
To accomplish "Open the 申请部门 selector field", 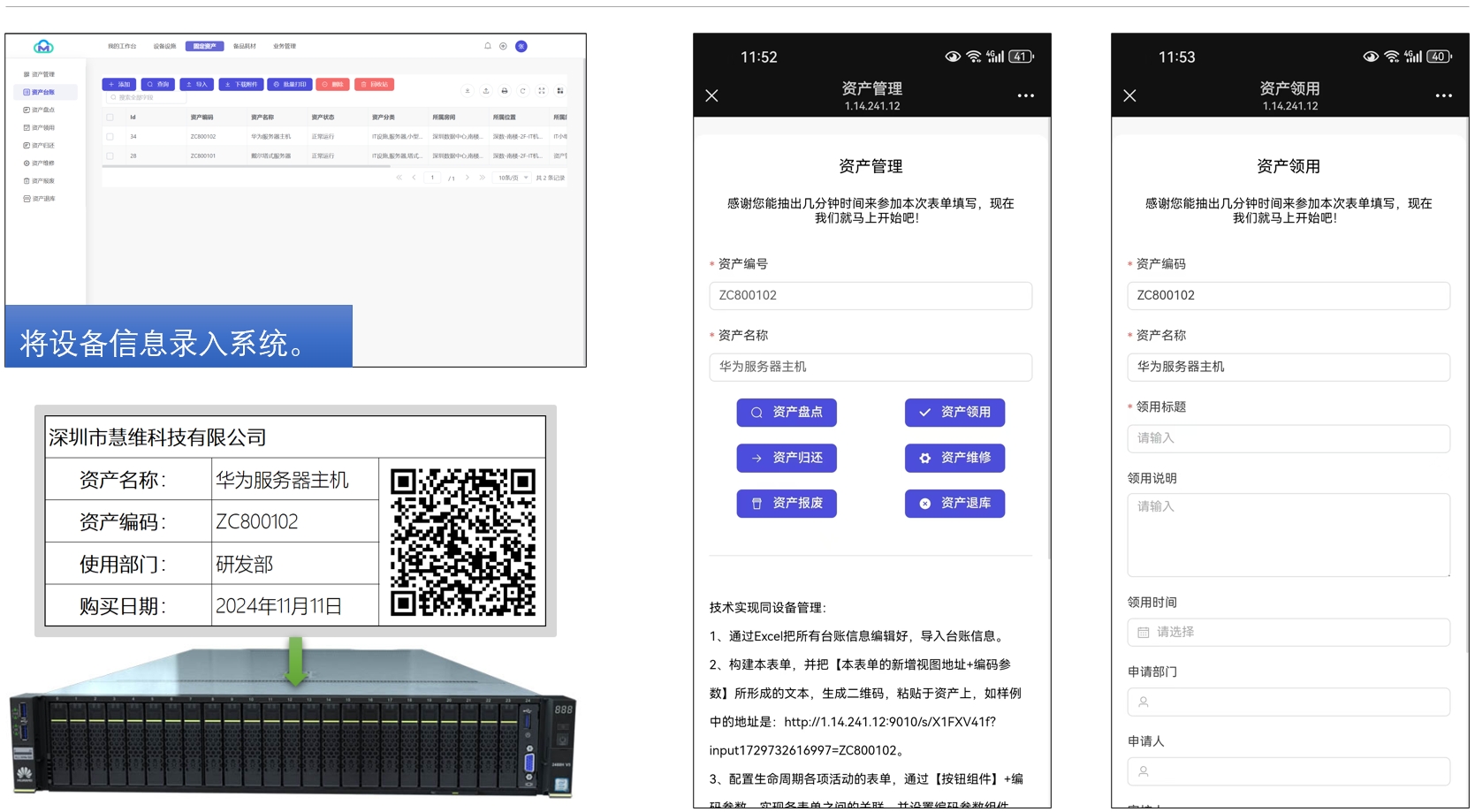I will (1288, 702).
